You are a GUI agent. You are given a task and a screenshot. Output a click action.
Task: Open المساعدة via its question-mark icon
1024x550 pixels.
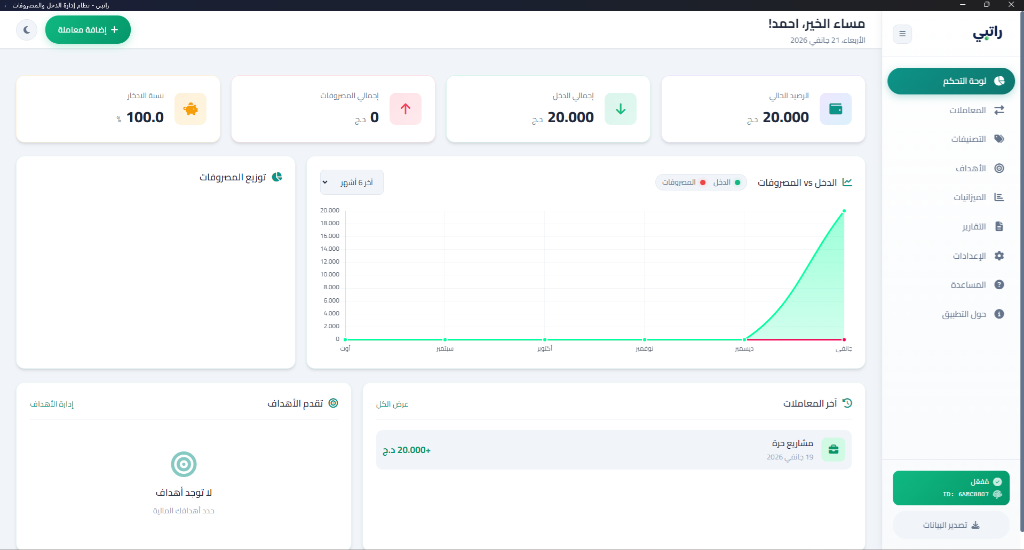point(999,285)
